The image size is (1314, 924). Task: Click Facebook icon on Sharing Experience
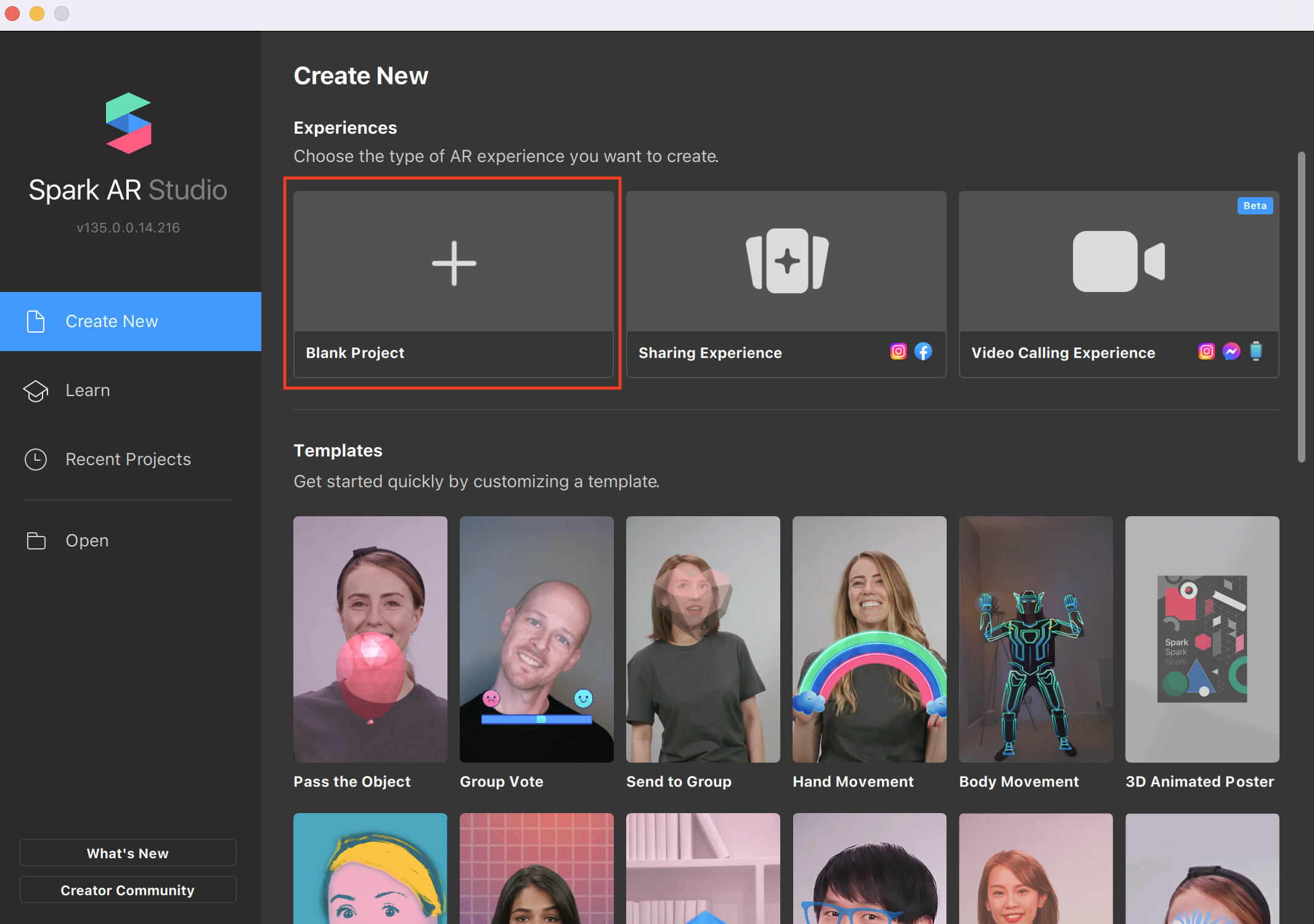tap(923, 352)
